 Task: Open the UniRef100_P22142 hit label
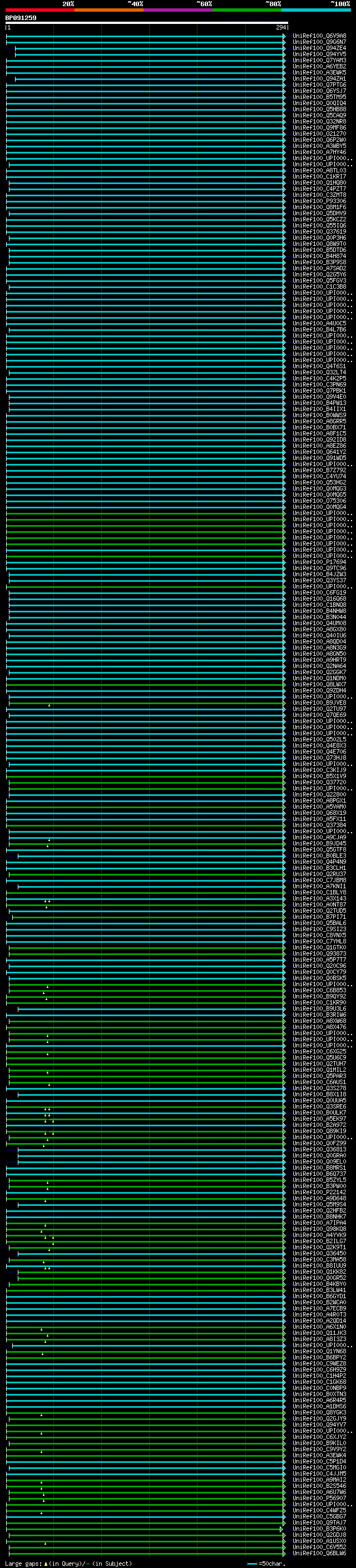point(319,1193)
